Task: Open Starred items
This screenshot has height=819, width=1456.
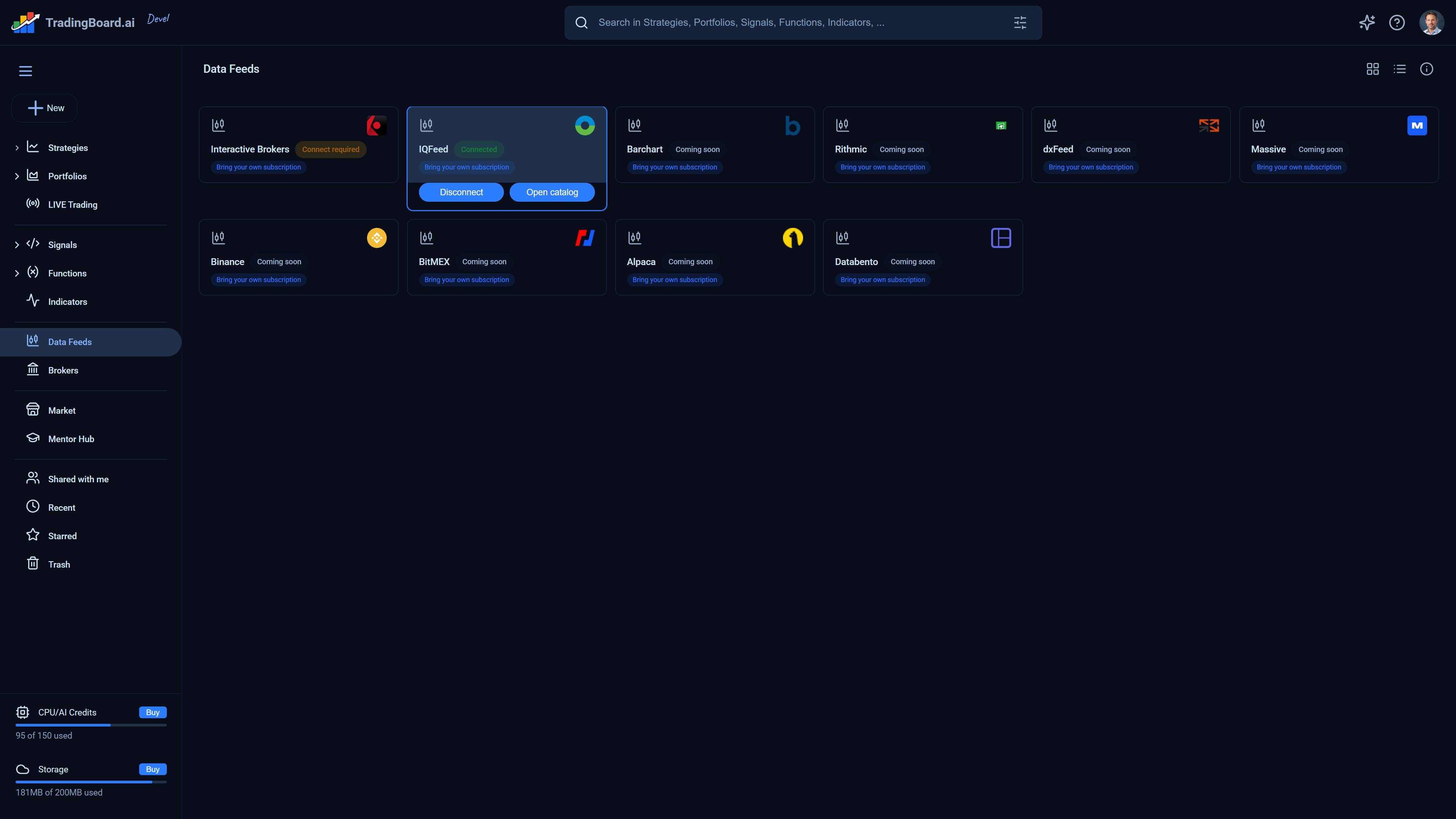Action: [62, 536]
